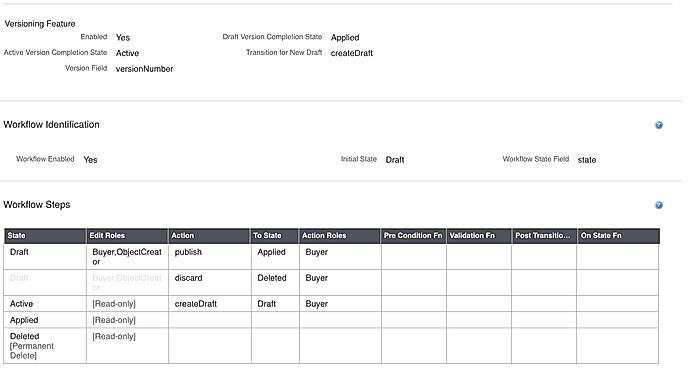Open help icon for Workflow Identification

659,125
